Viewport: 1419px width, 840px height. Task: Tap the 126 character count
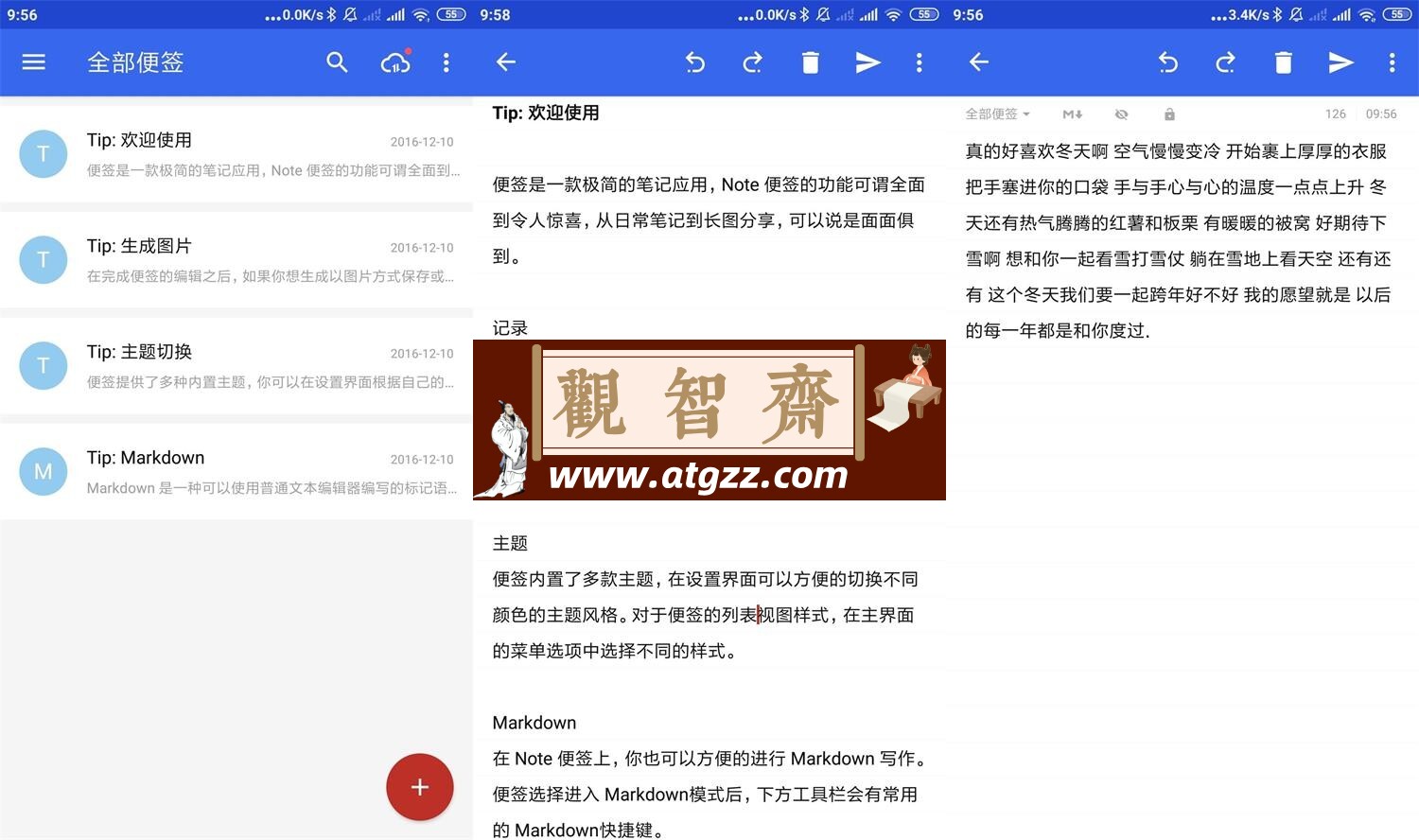tap(1336, 114)
